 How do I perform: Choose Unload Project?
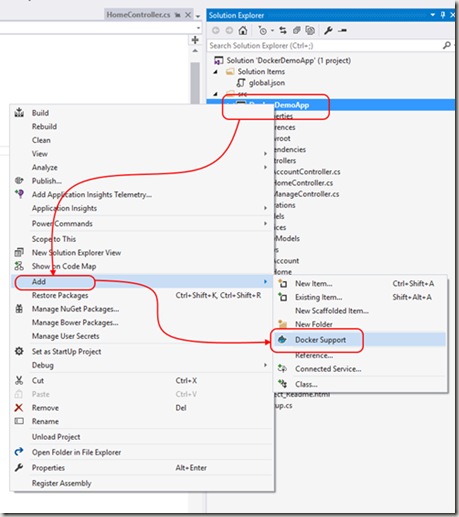click(x=56, y=437)
